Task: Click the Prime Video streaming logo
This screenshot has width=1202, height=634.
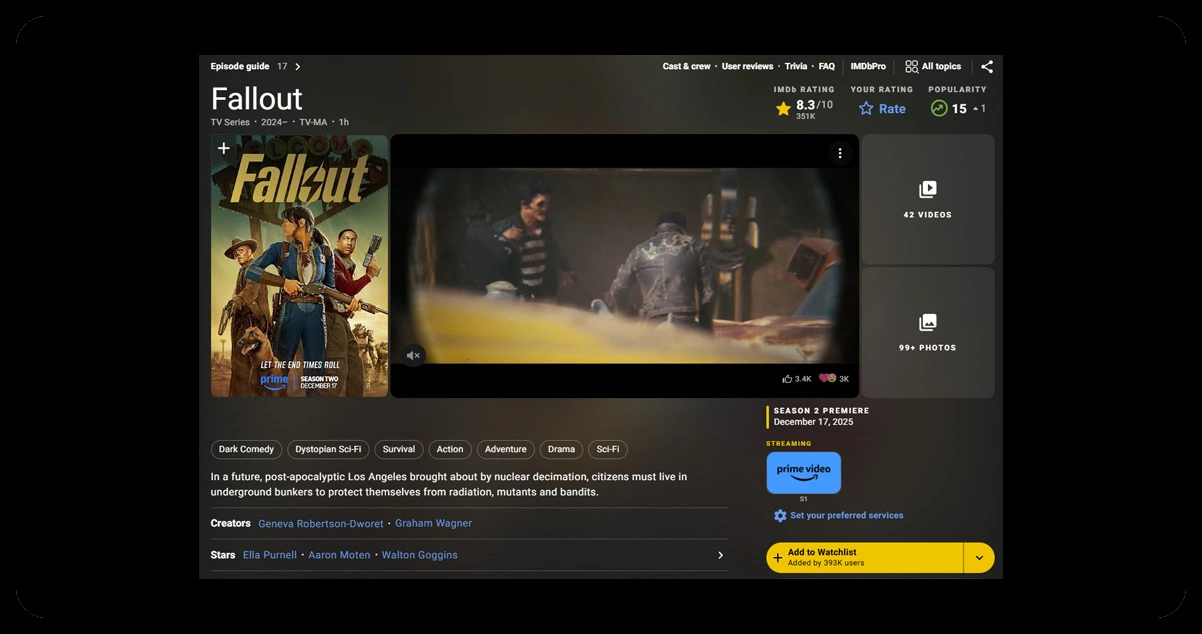Action: pos(803,472)
